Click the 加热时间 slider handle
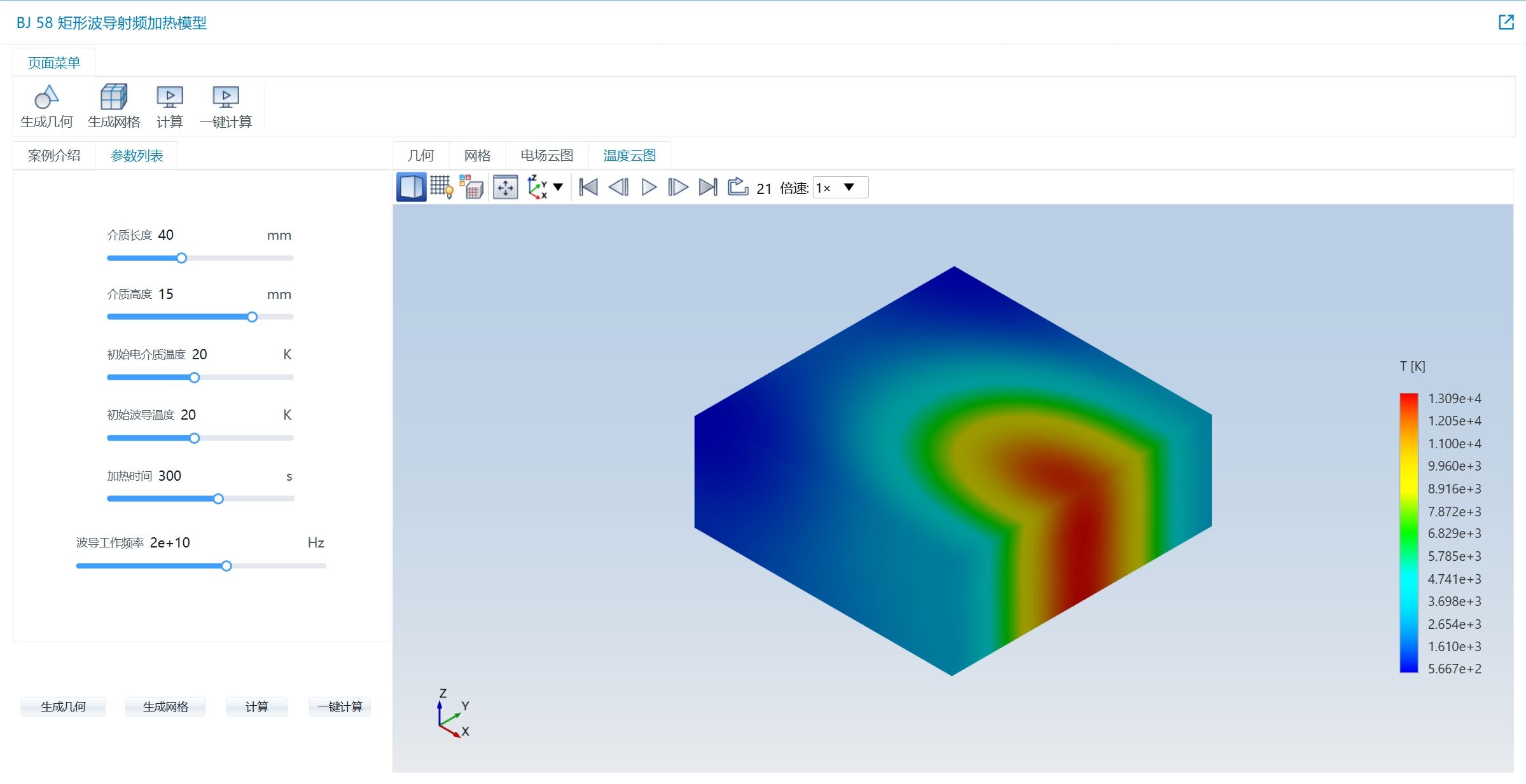The width and height of the screenshot is (1526, 784). pos(218,499)
